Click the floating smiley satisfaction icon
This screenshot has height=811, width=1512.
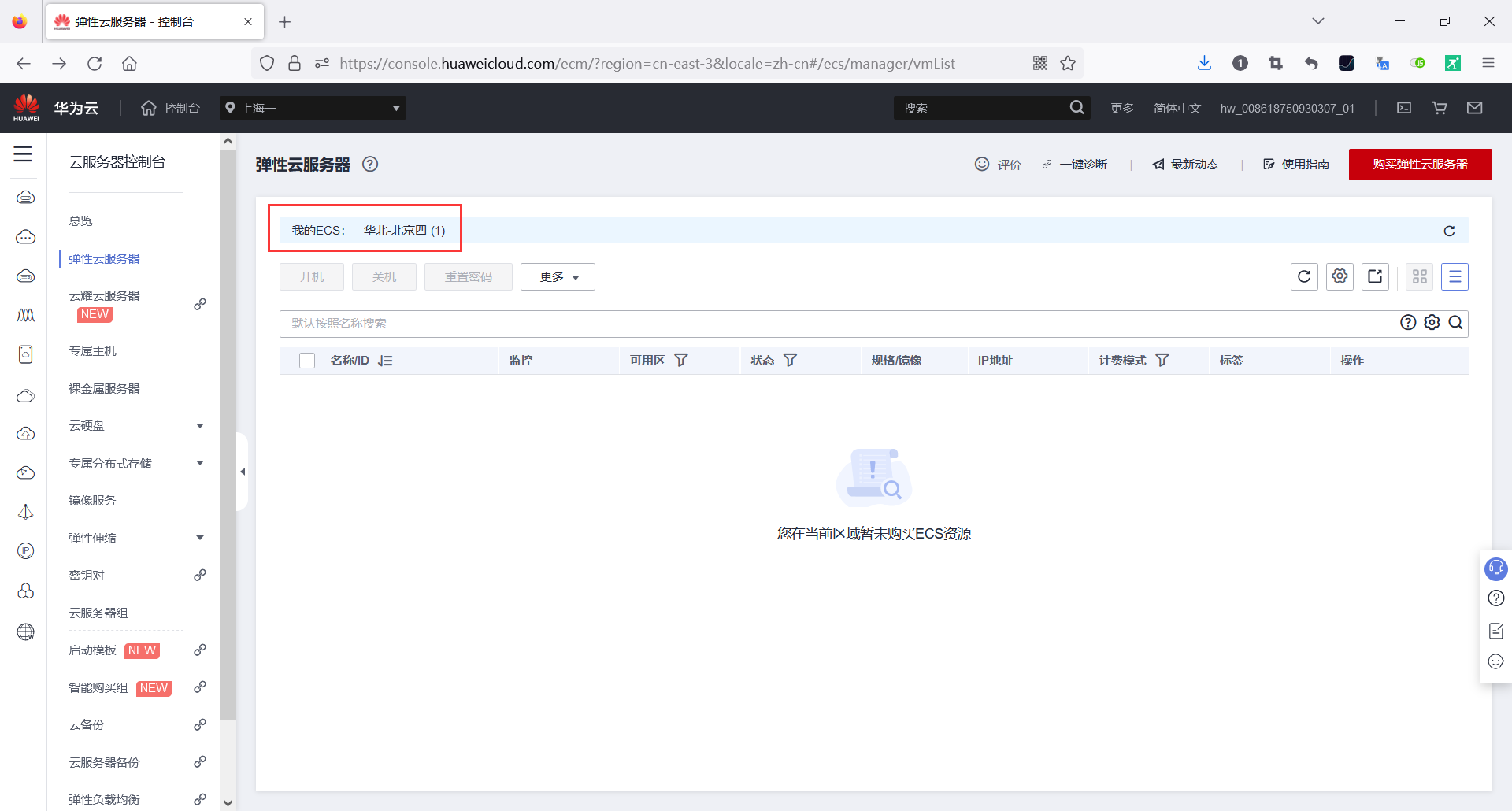[1496, 661]
